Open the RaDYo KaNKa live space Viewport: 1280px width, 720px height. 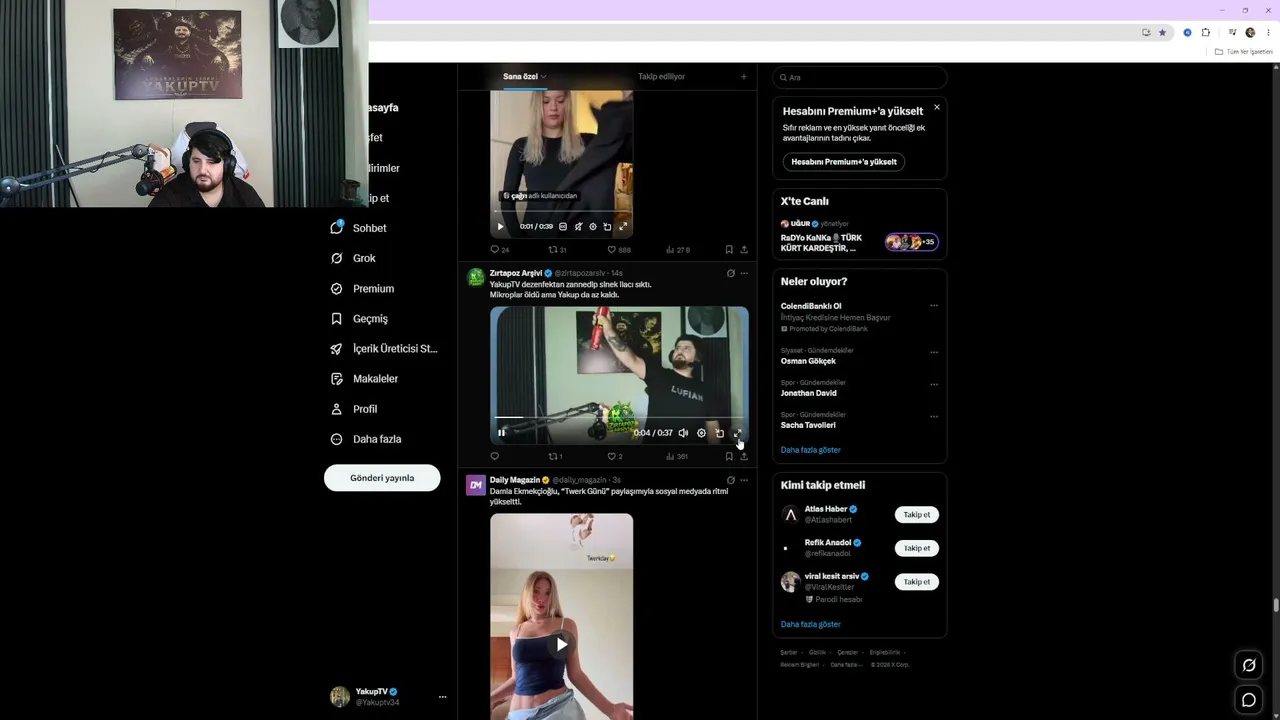click(x=859, y=238)
